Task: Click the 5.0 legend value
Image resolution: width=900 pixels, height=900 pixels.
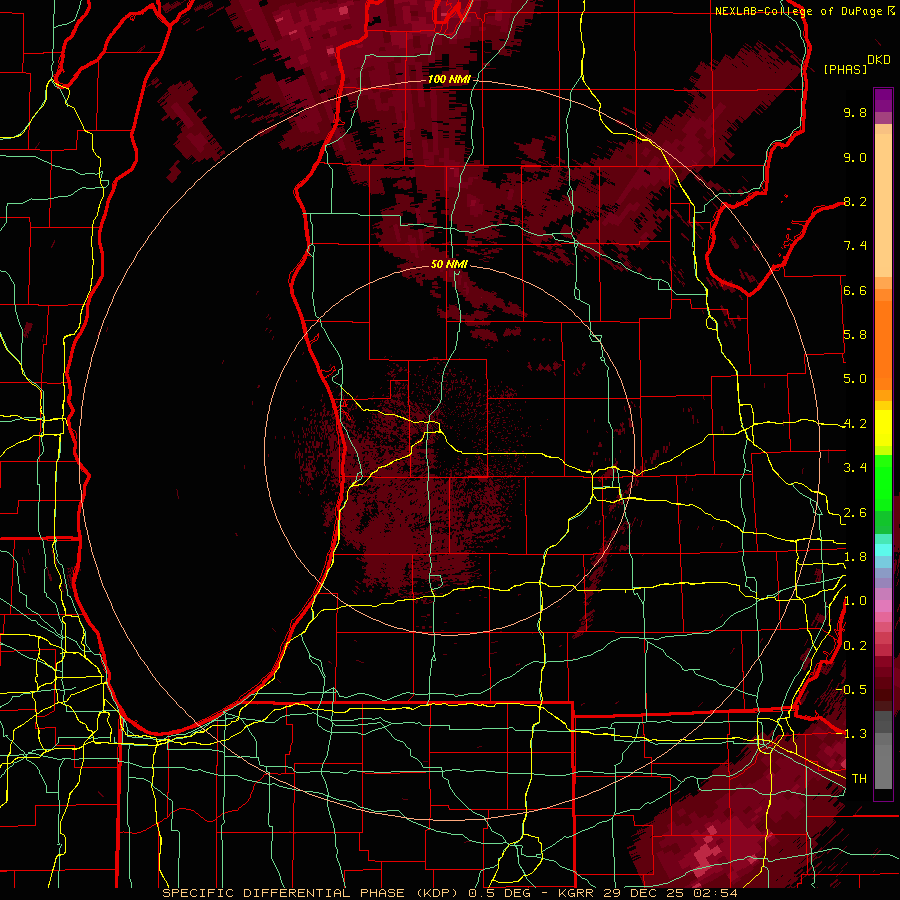Action: [x=855, y=379]
